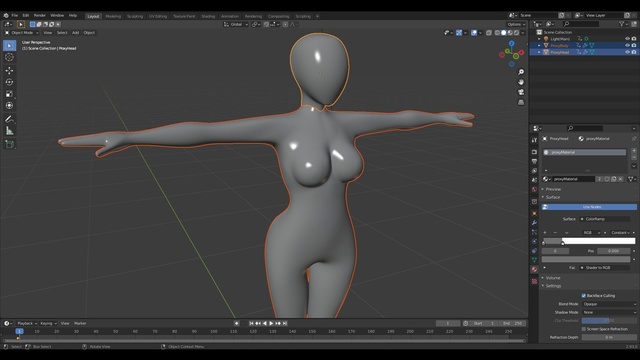Select the Move tool
This screenshot has height=360, width=640.
[9, 70]
